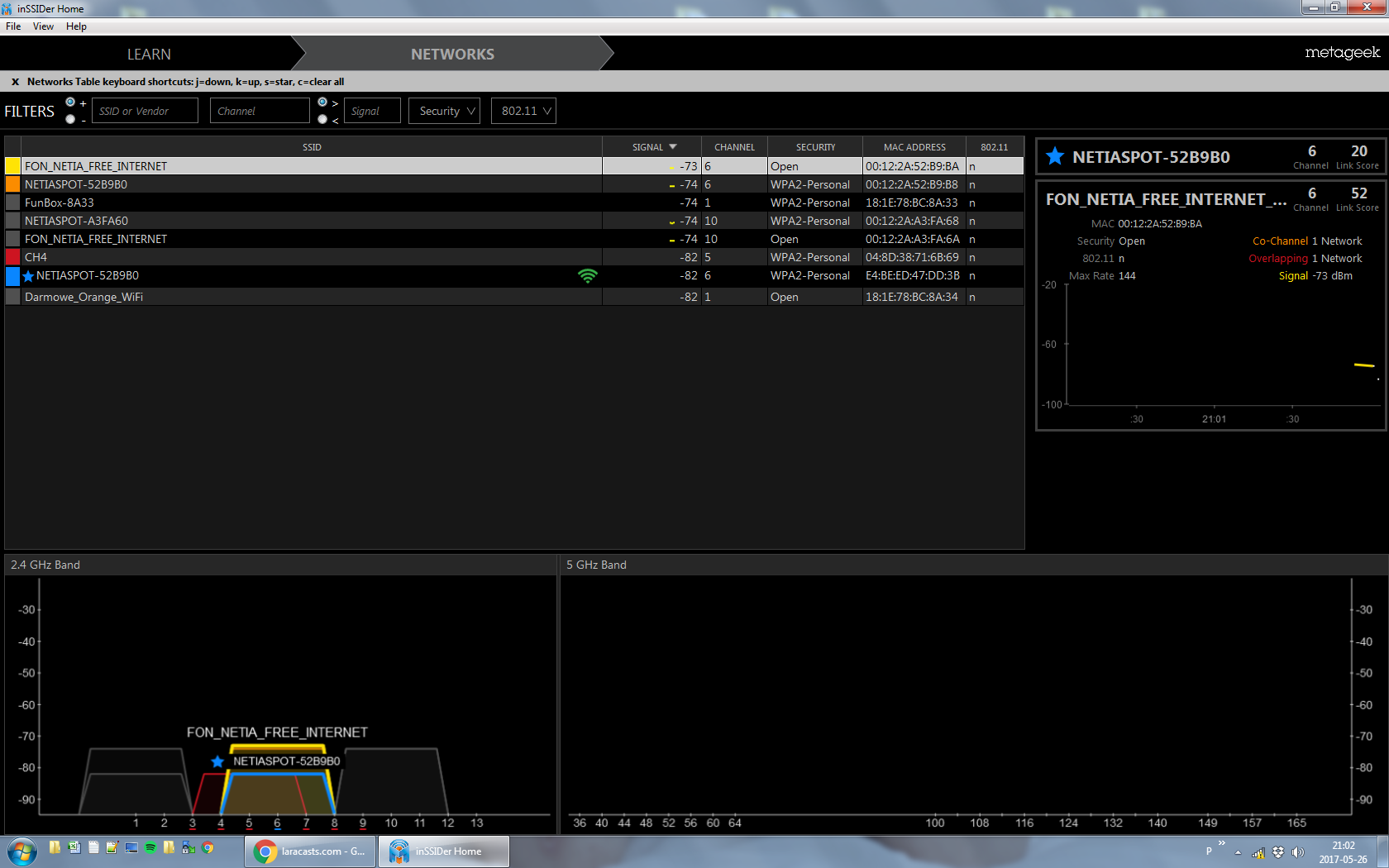Click the Link Score 52 value

click(x=1358, y=193)
